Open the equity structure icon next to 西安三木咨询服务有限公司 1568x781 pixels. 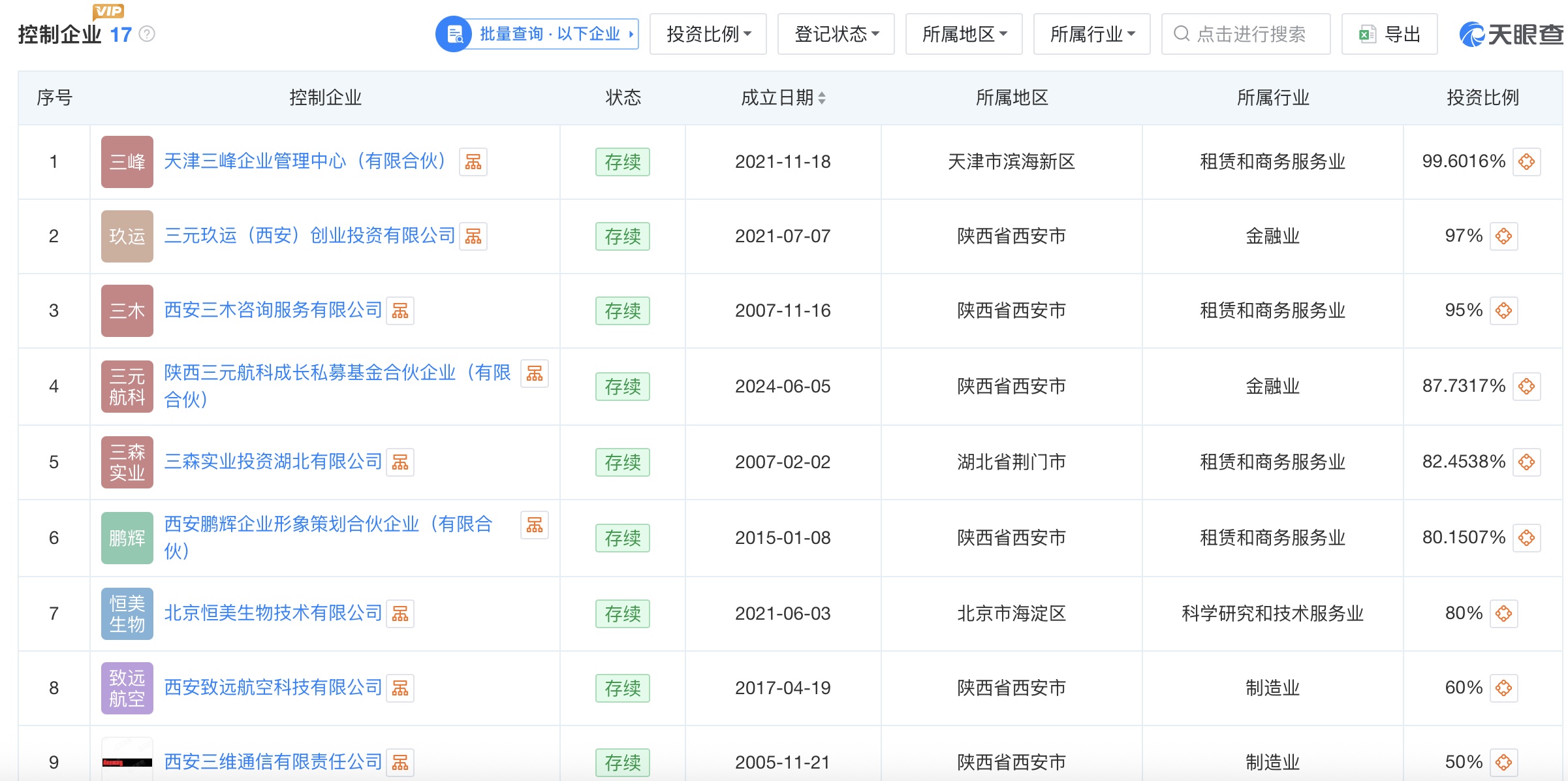(x=400, y=311)
